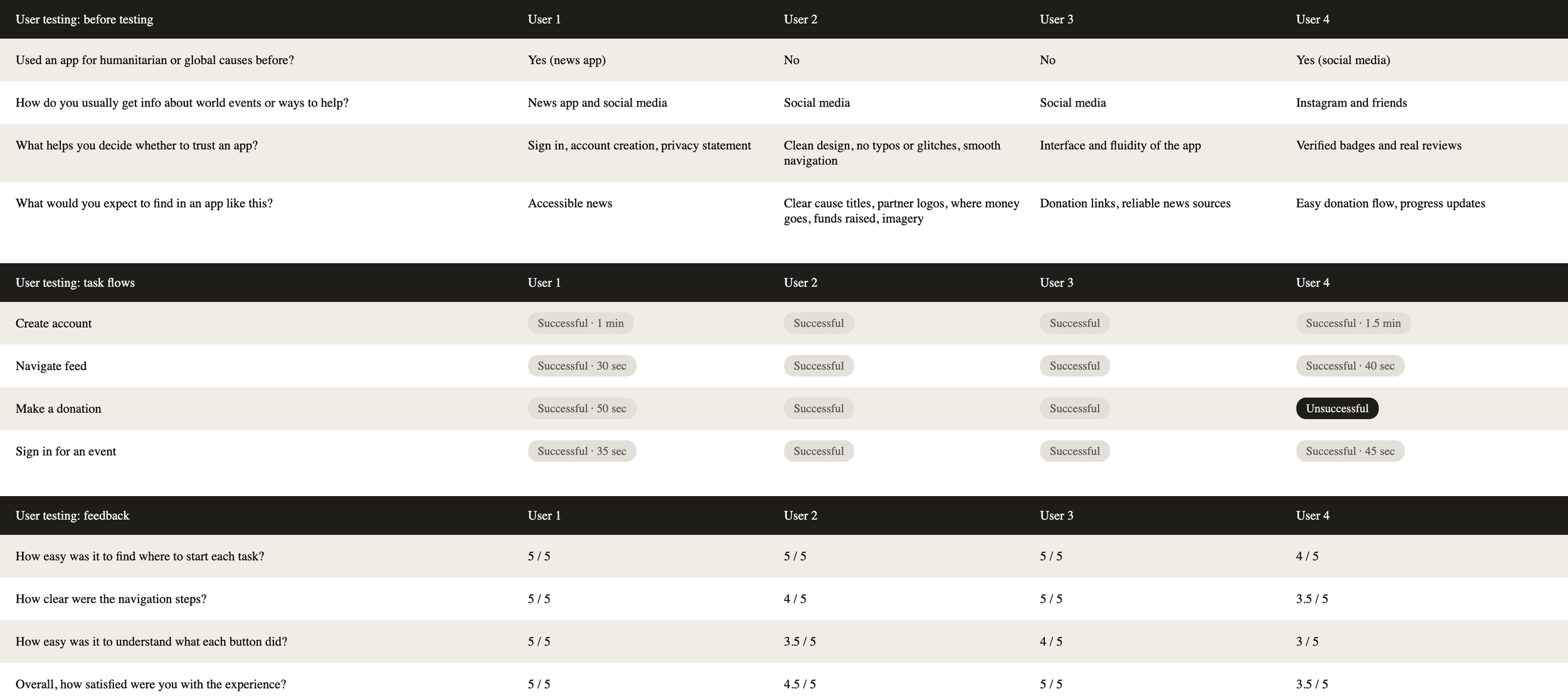Viewport: 1568px width, 700px height.
Task: Select the 'Create account' row label
Action: point(53,323)
